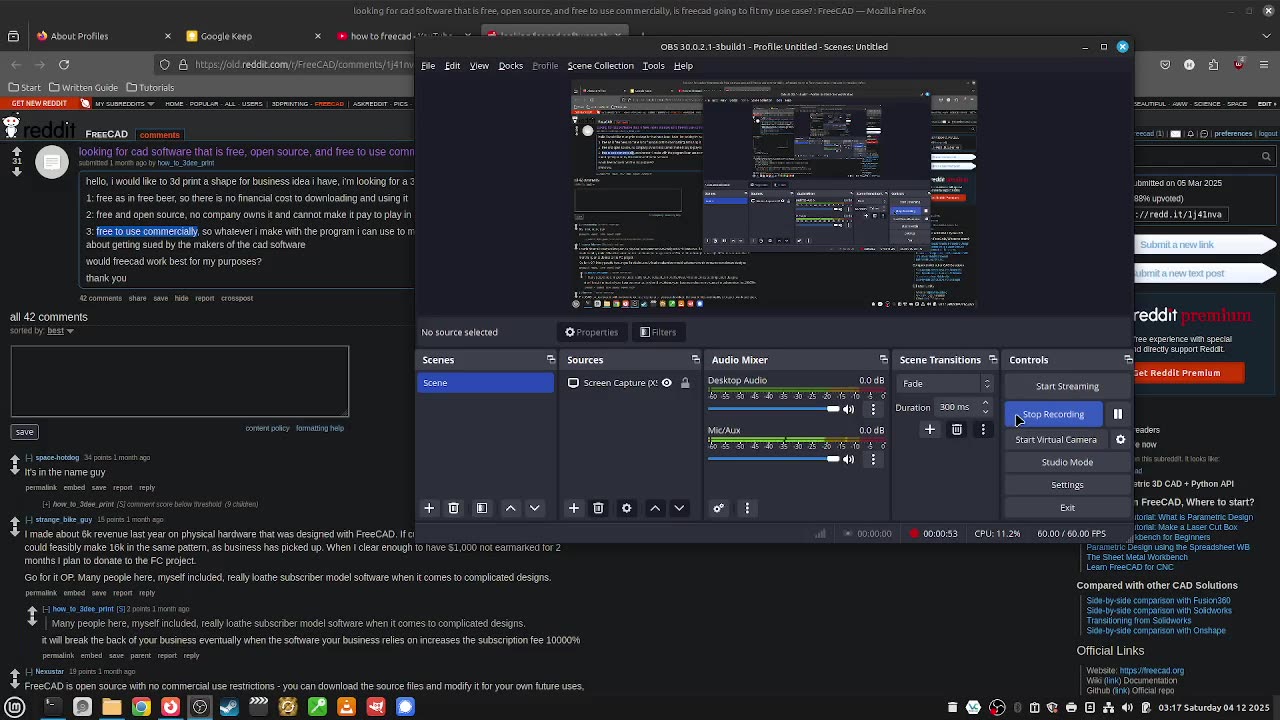Screen dimensions: 1280x720
Task: Switch to About Profiles browser tab
Action: point(100,36)
